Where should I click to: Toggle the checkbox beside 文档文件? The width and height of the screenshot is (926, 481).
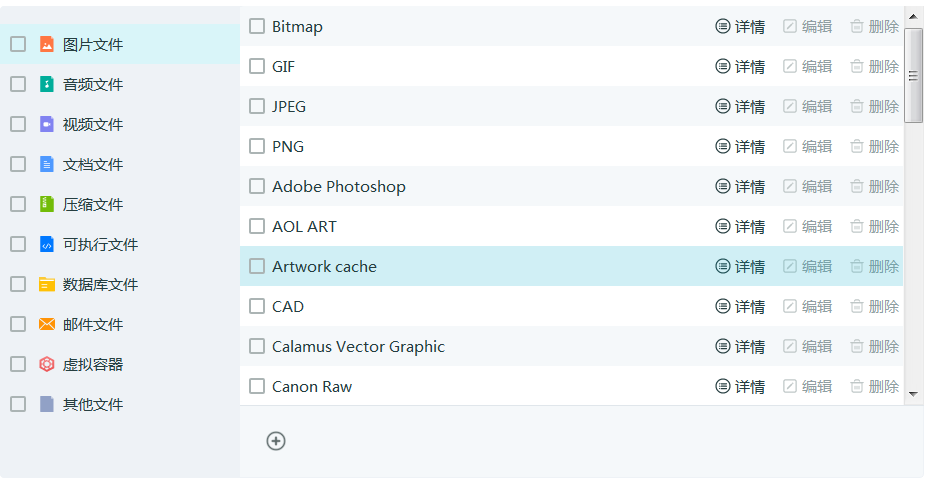point(18,164)
